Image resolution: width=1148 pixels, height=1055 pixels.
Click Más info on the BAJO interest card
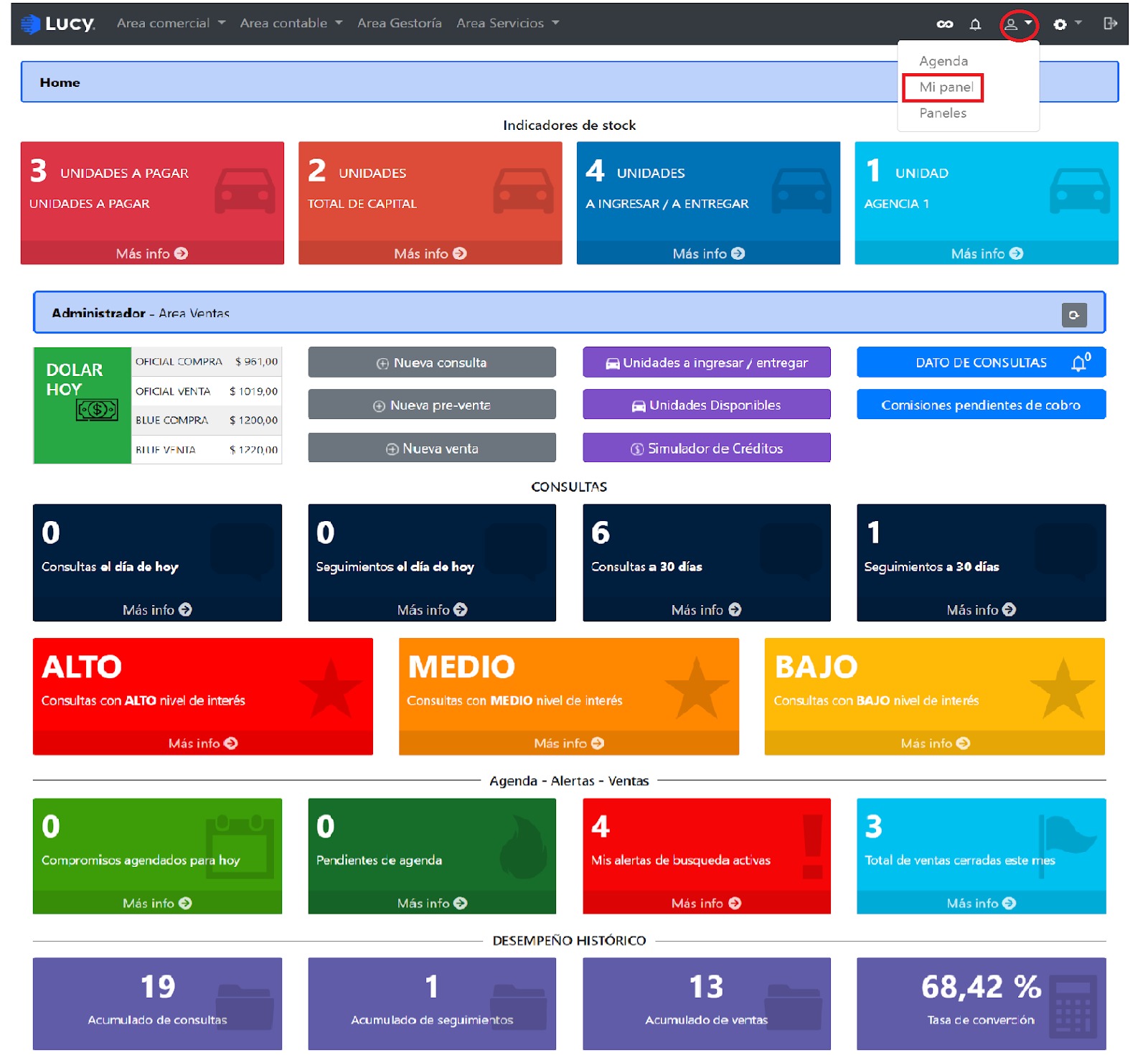click(935, 743)
